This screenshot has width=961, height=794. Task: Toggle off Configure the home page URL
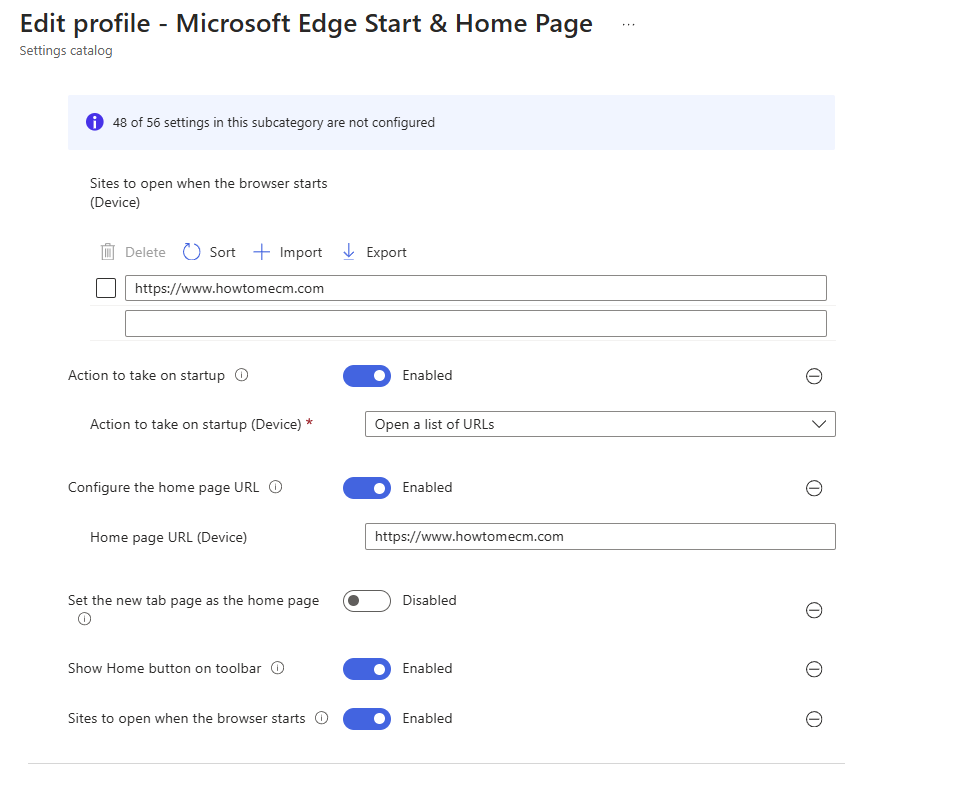point(367,488)
